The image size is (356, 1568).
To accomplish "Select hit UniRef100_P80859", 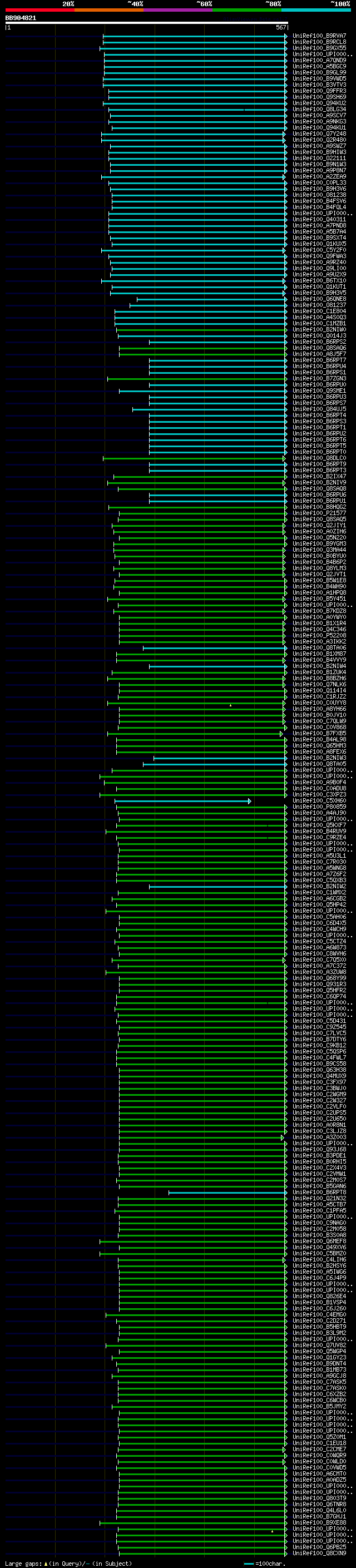I will (319, 807).
